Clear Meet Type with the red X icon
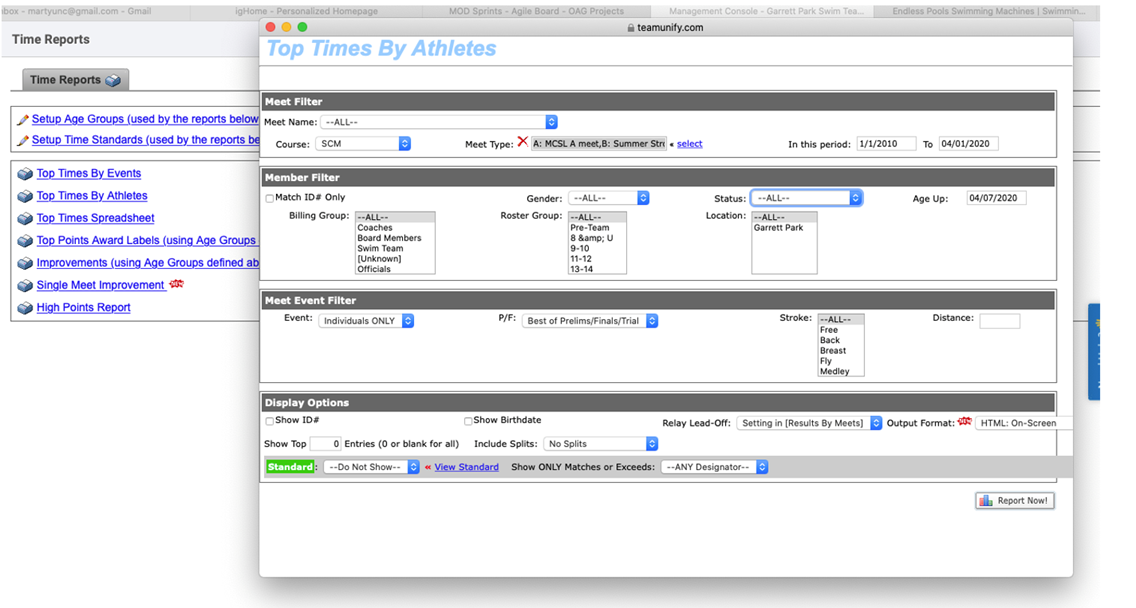Image resolution: width=1136 pixels, height=608 pixels. click(x=522, y=142)
